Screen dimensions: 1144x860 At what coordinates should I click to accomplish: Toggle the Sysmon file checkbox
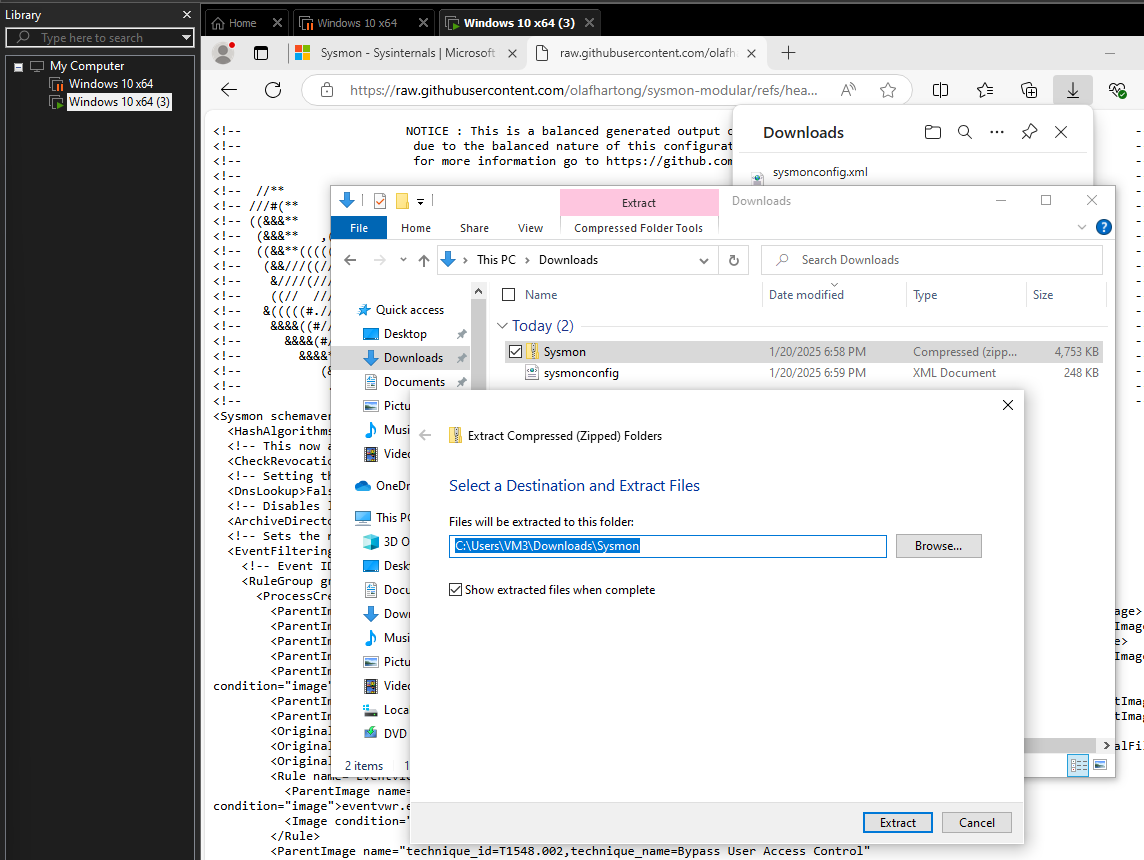click(516, 352)
